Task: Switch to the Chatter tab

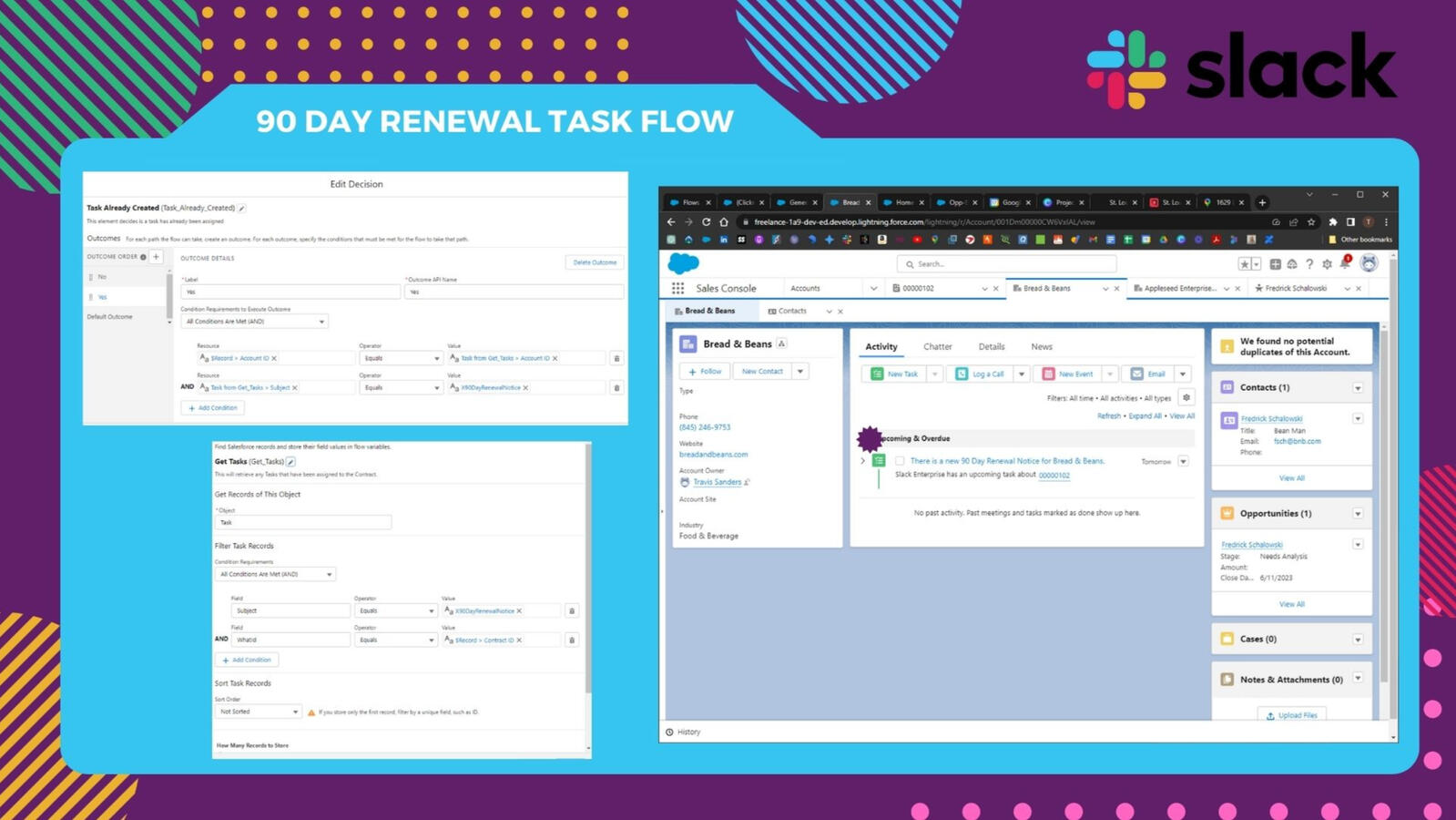Action: tap(937, 346)
